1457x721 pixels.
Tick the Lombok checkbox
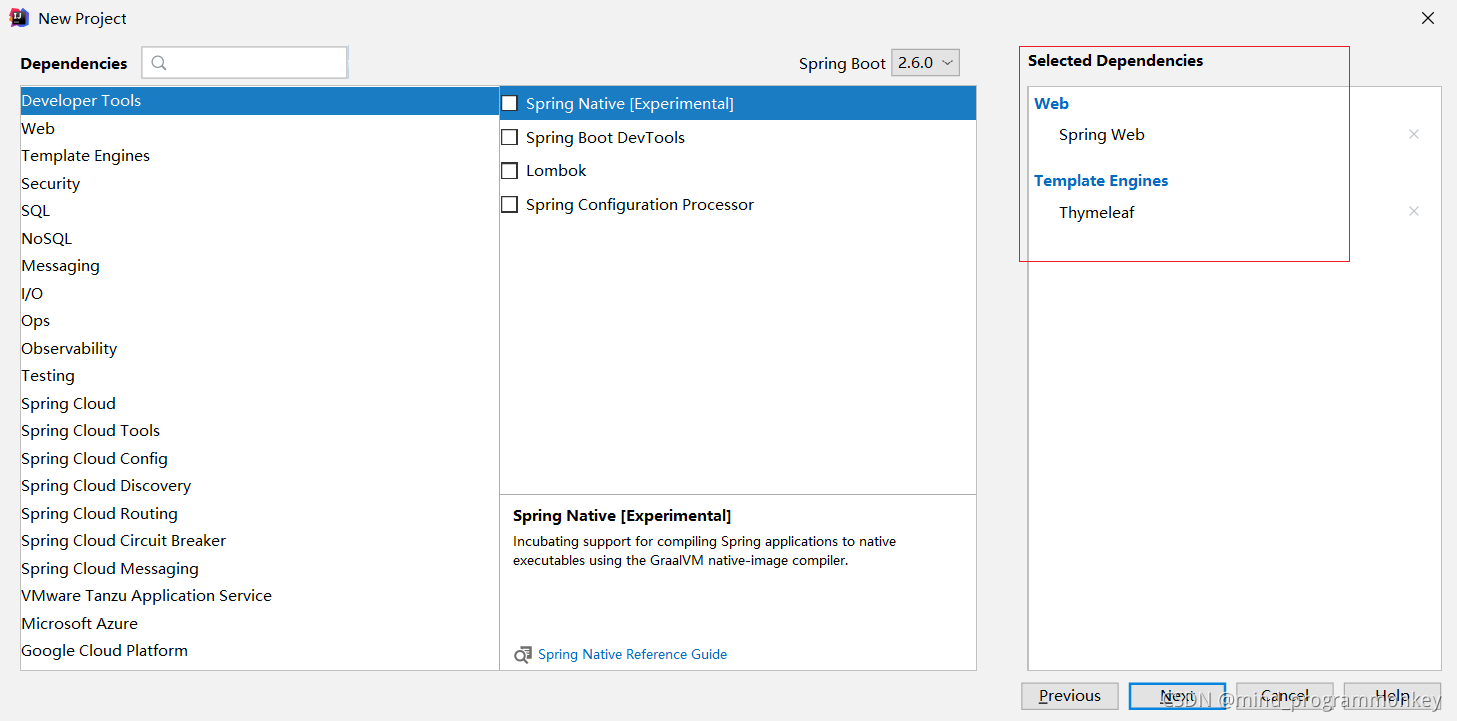coord(510,171)
